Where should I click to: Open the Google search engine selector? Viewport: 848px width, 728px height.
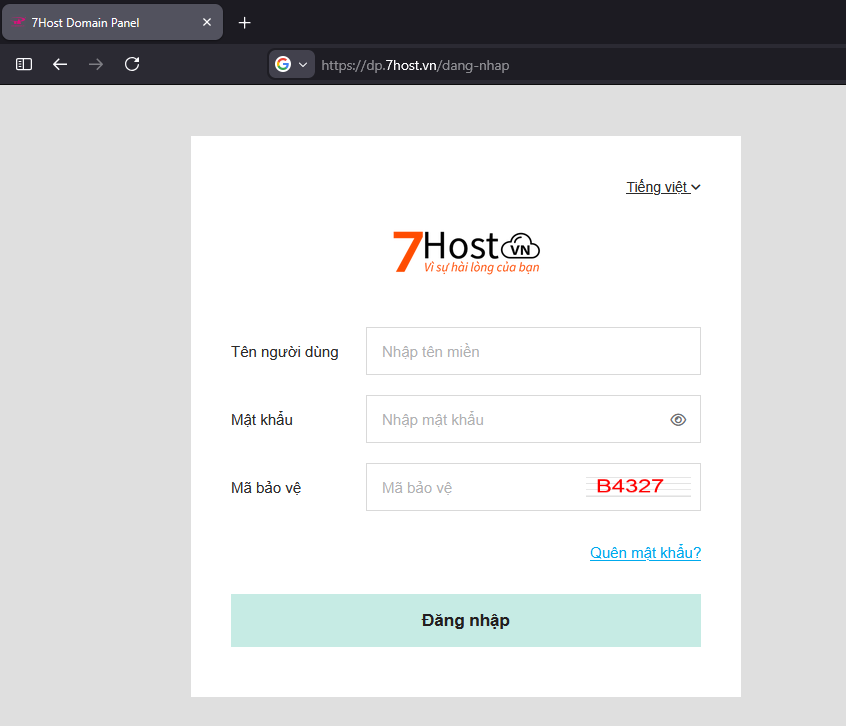291,64
